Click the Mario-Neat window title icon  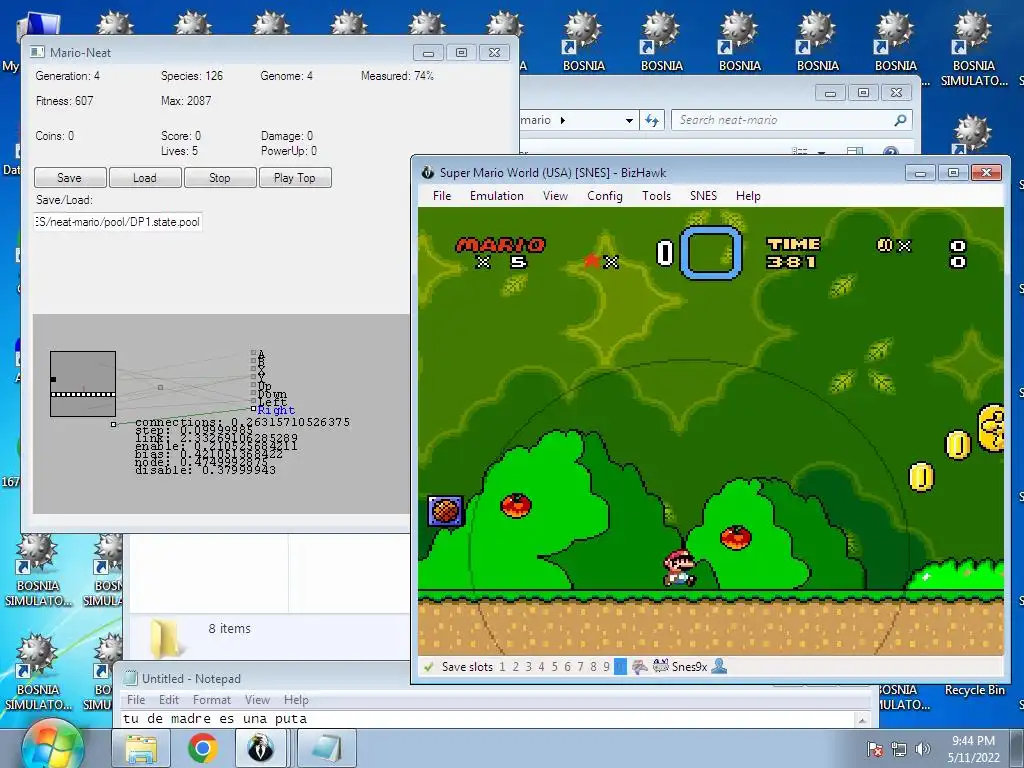(38, 52)
